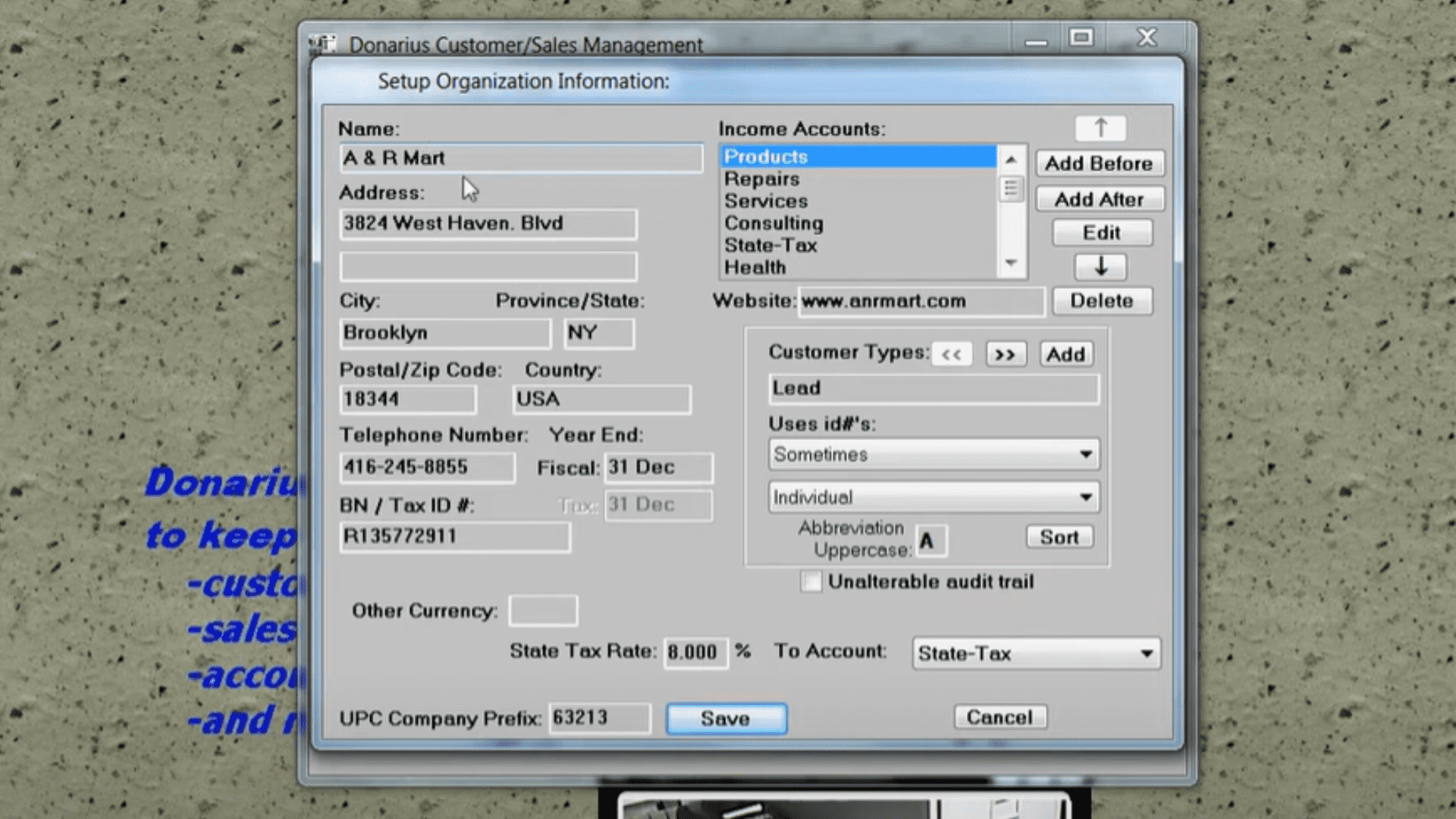
Task: Enable the Unalterable audit trail checkbox
Action: tap(811, 582)
